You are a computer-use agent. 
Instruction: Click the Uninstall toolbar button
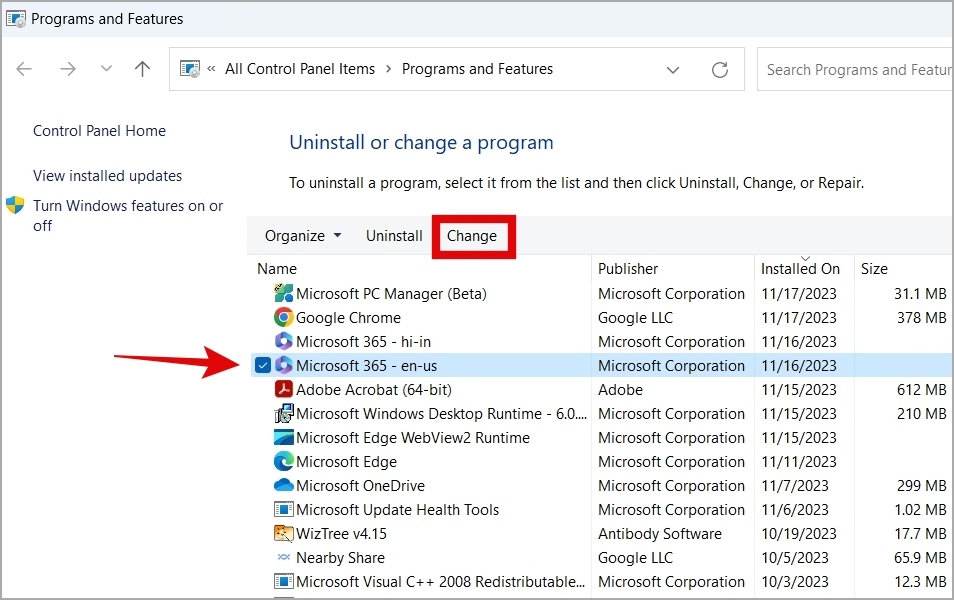[394, 236]
